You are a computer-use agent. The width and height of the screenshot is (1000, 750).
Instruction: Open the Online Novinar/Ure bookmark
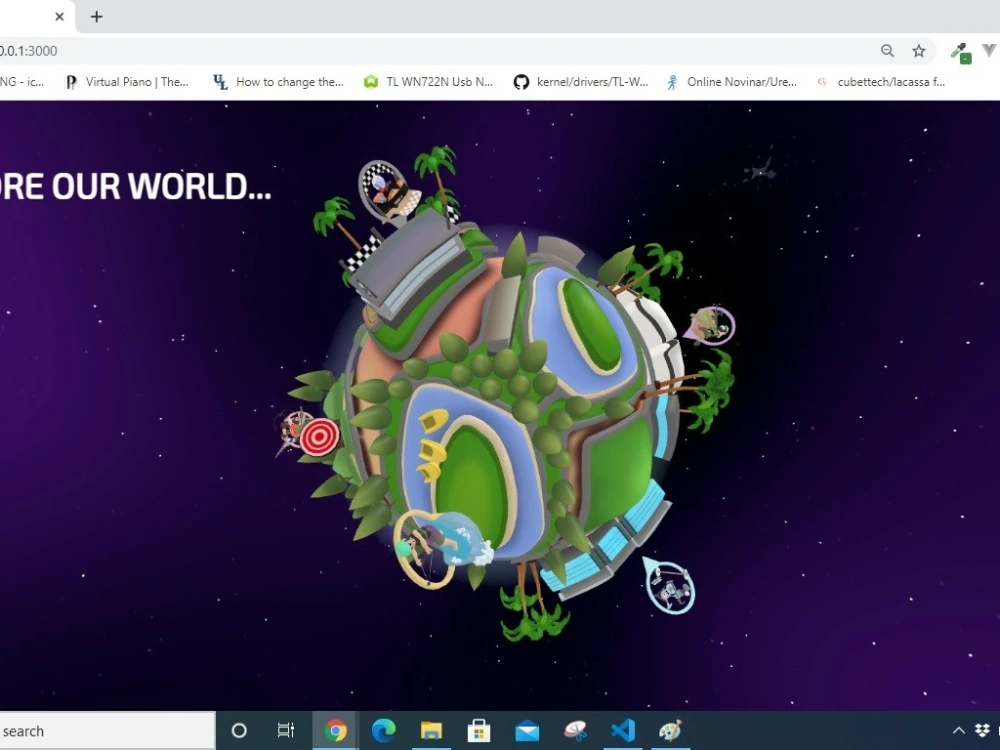tap(731, 82)
